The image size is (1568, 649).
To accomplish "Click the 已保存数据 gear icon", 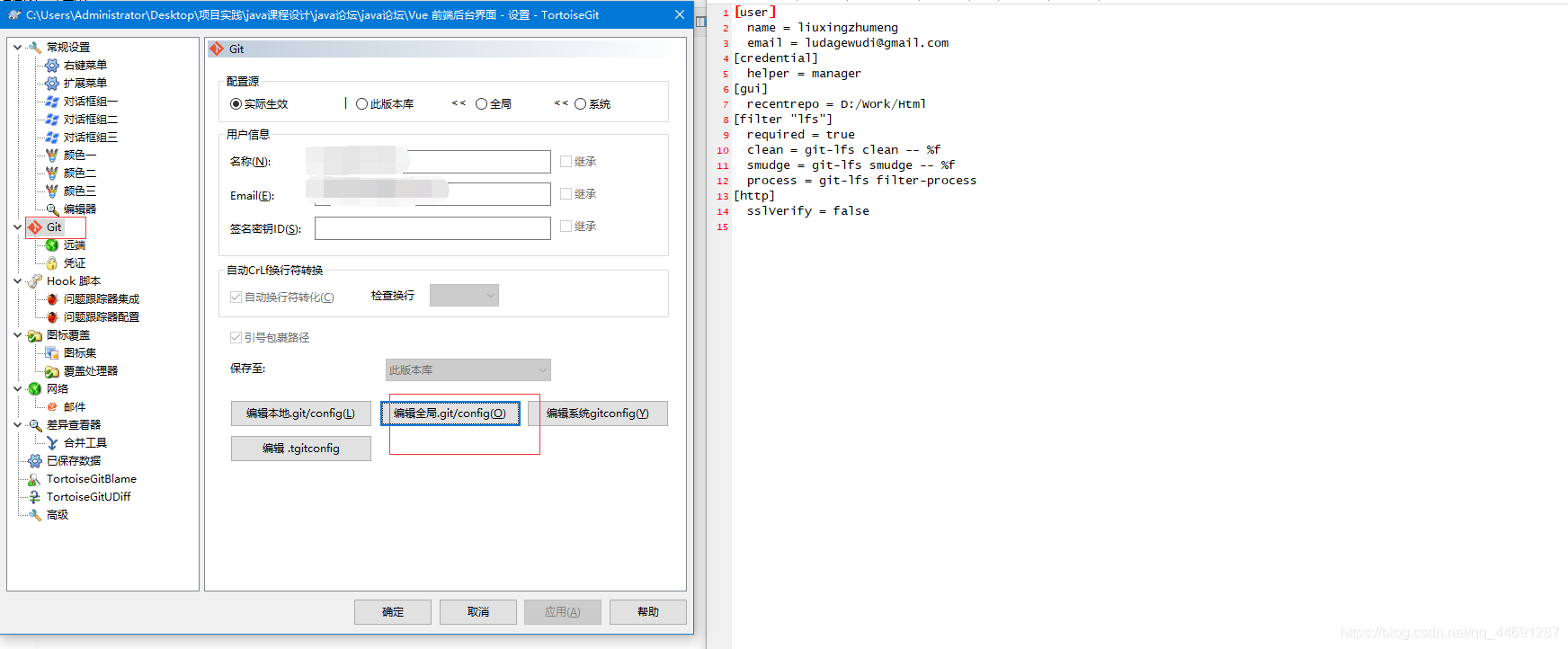I will [35, 461].
